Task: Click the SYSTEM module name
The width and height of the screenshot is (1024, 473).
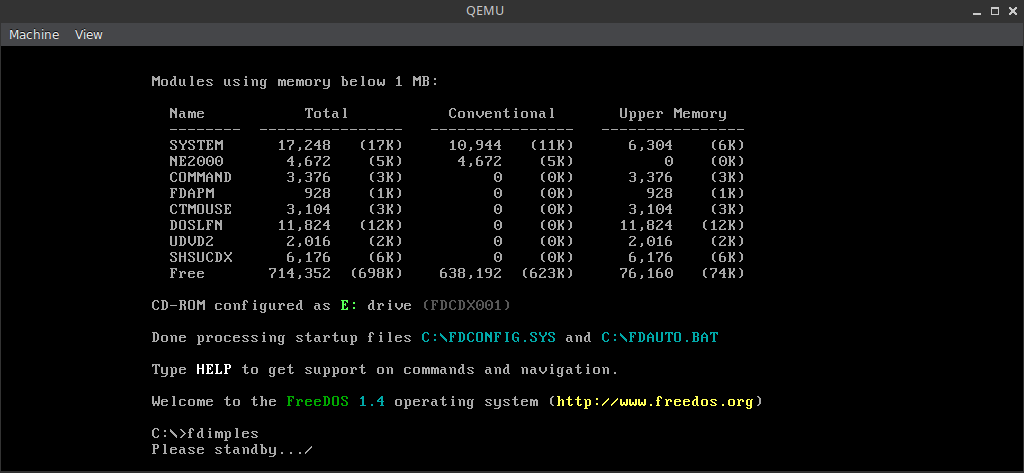Action: pos(196,145)
